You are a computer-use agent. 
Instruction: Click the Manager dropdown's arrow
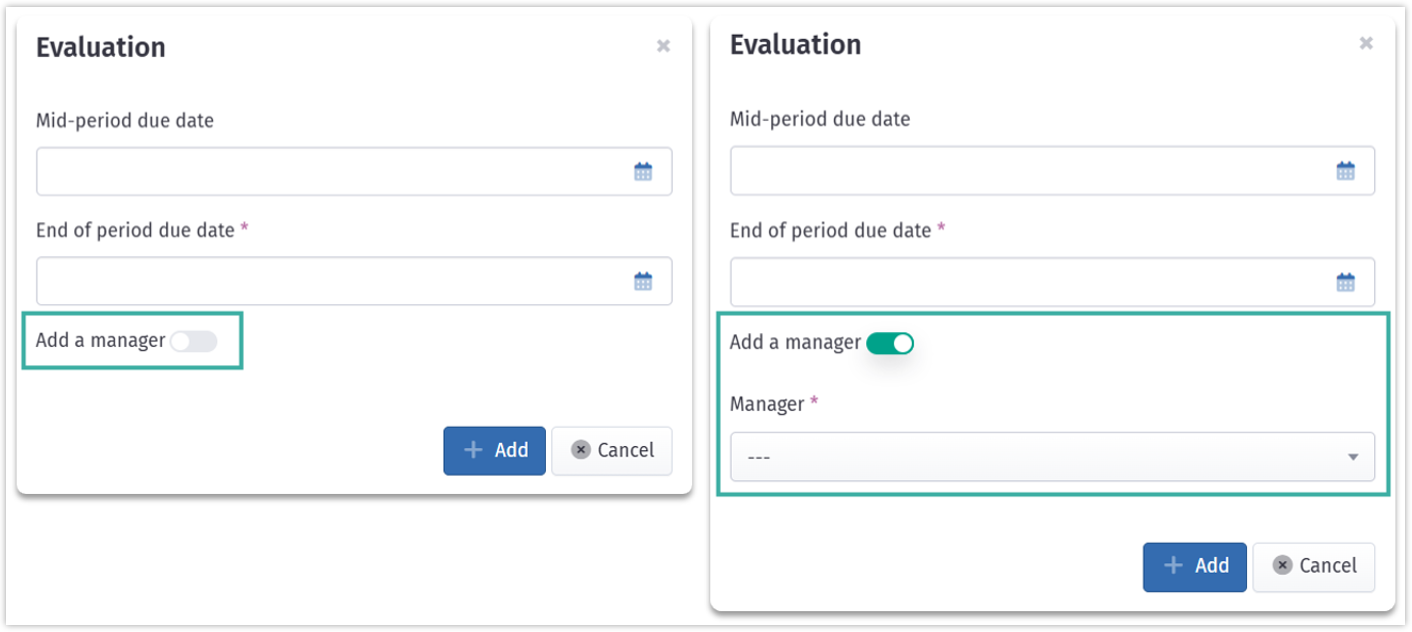(1353, 457)
